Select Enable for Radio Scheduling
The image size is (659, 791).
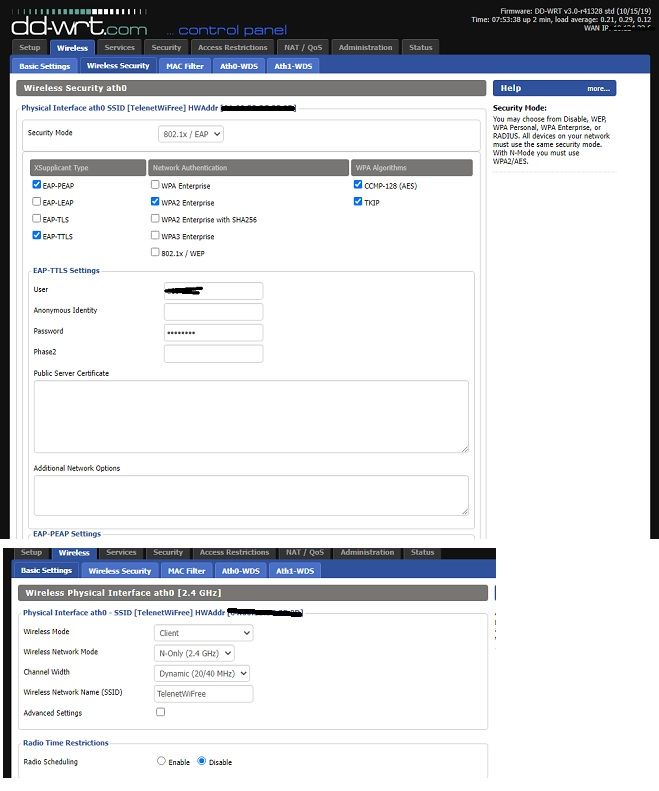tap(162, 762)
